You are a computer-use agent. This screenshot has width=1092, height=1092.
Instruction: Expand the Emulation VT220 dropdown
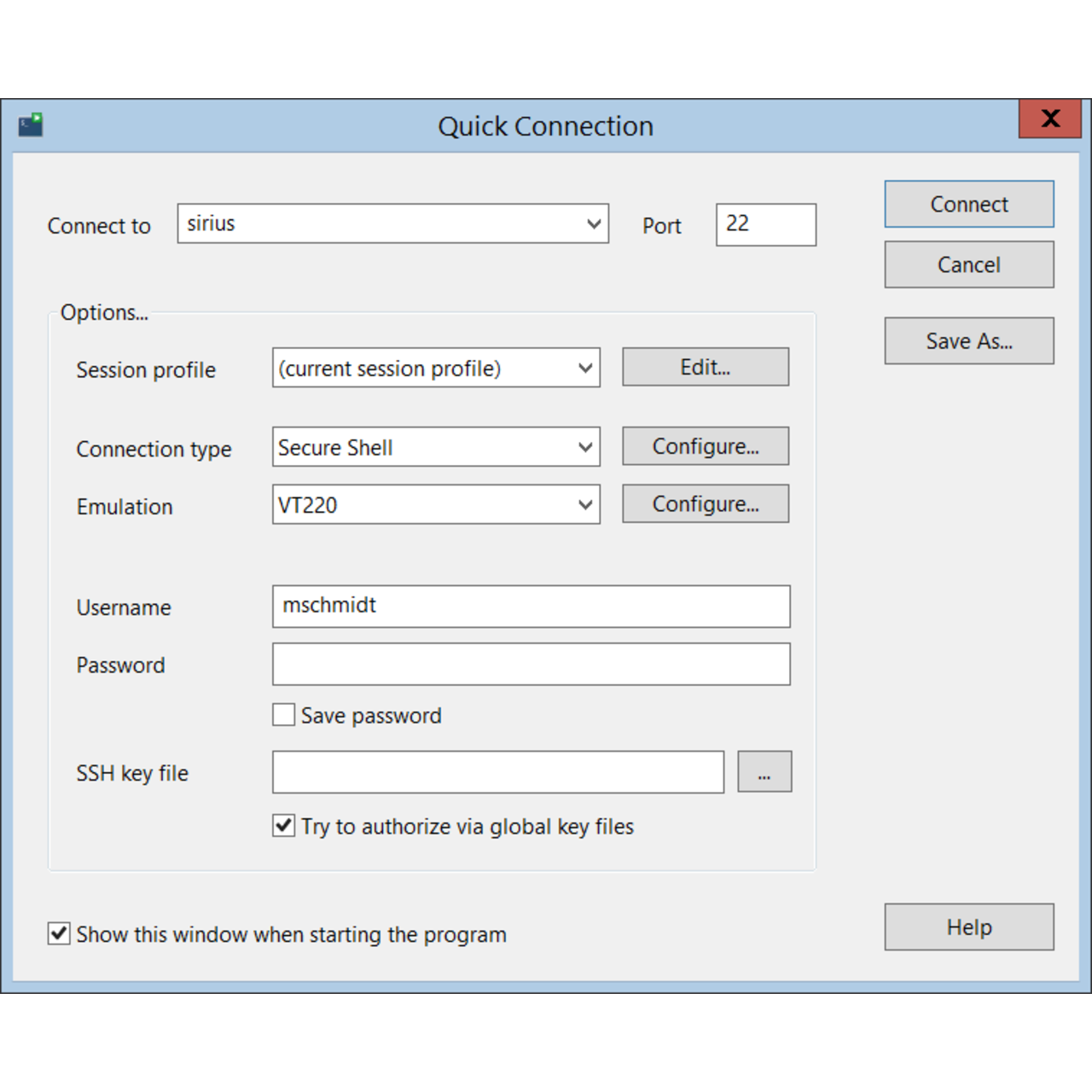585,505
